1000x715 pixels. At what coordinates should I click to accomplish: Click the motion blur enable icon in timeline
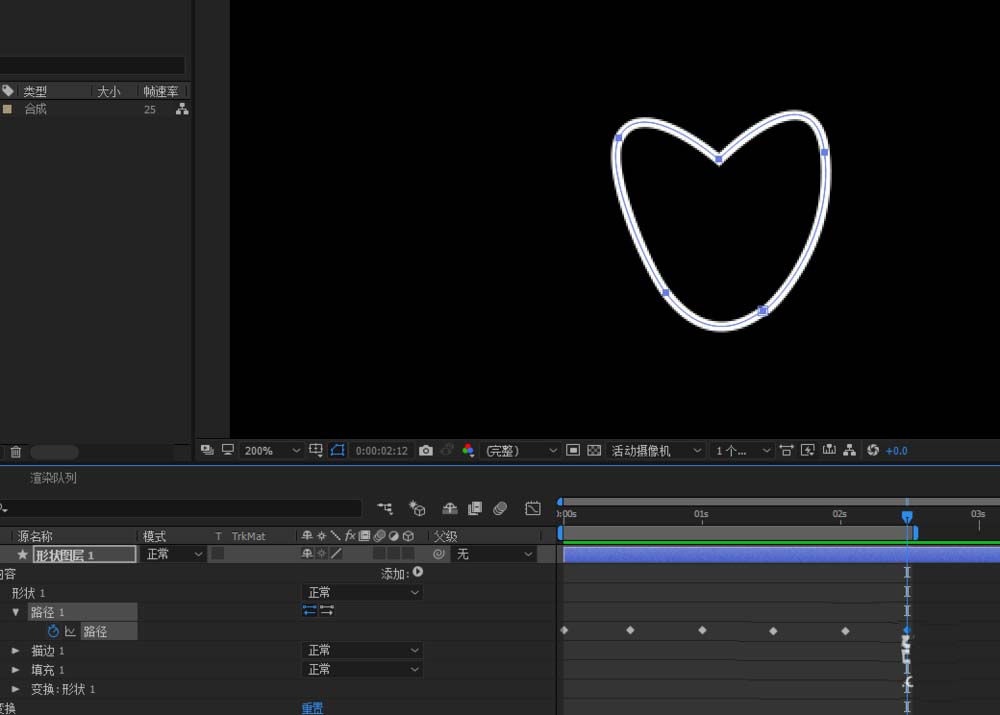[x=500, y=508]
